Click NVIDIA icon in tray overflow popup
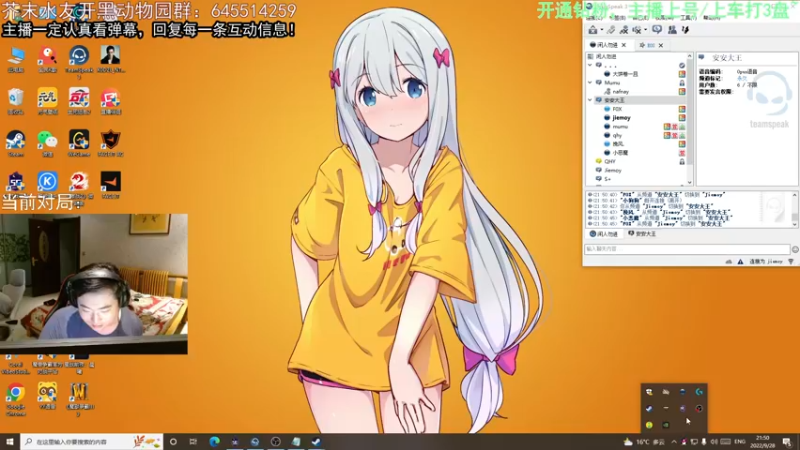 tap(666, 425)
